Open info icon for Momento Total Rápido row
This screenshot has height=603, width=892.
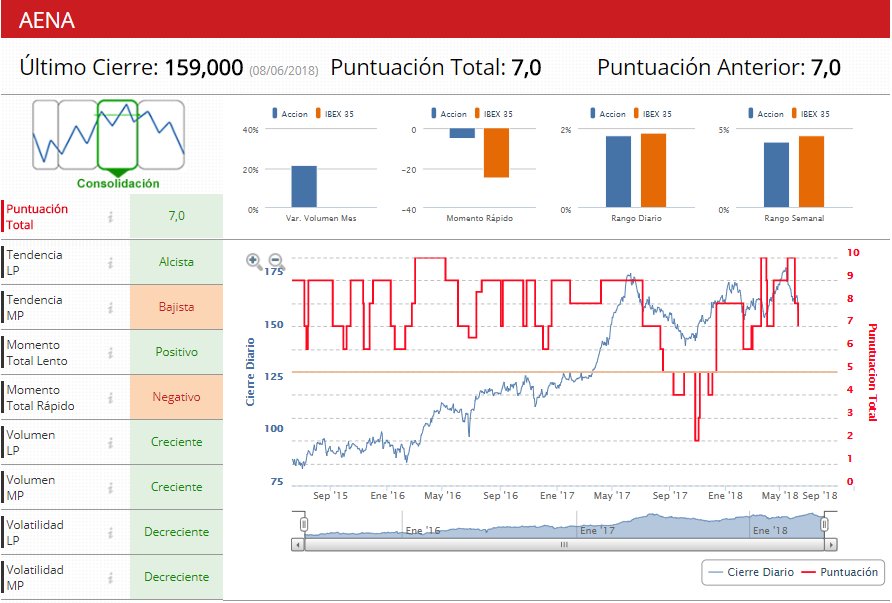110,398
